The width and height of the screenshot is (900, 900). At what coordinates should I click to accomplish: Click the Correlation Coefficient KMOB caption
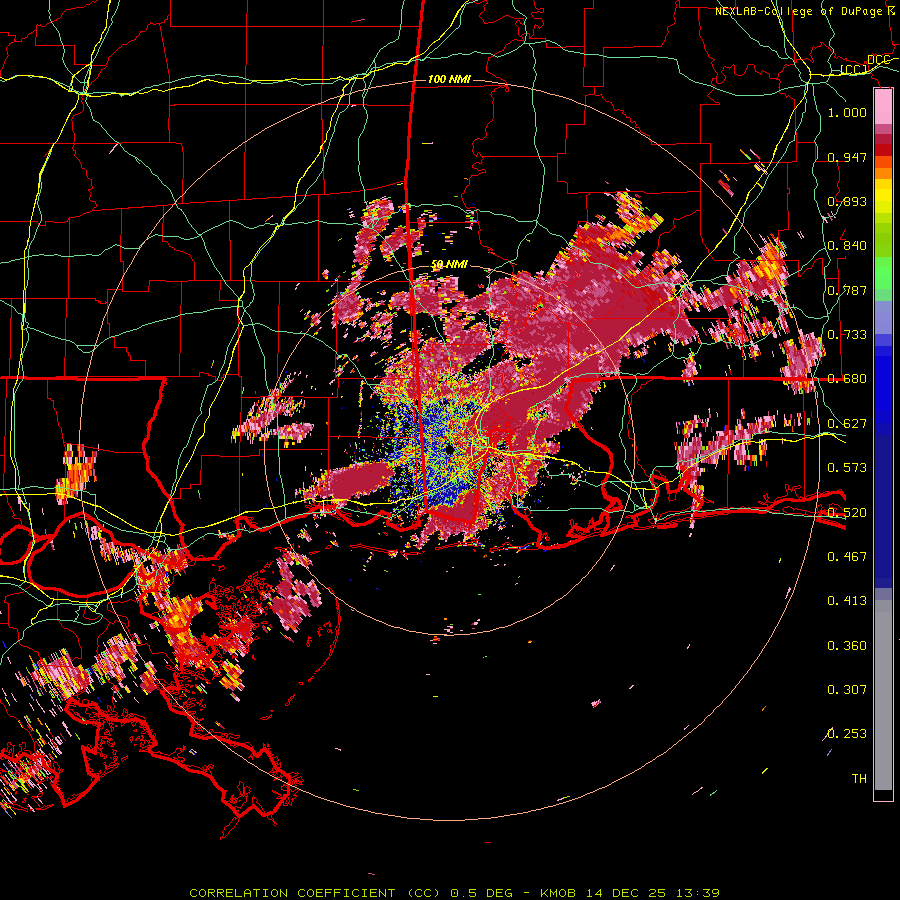click(x=454, y=893)
